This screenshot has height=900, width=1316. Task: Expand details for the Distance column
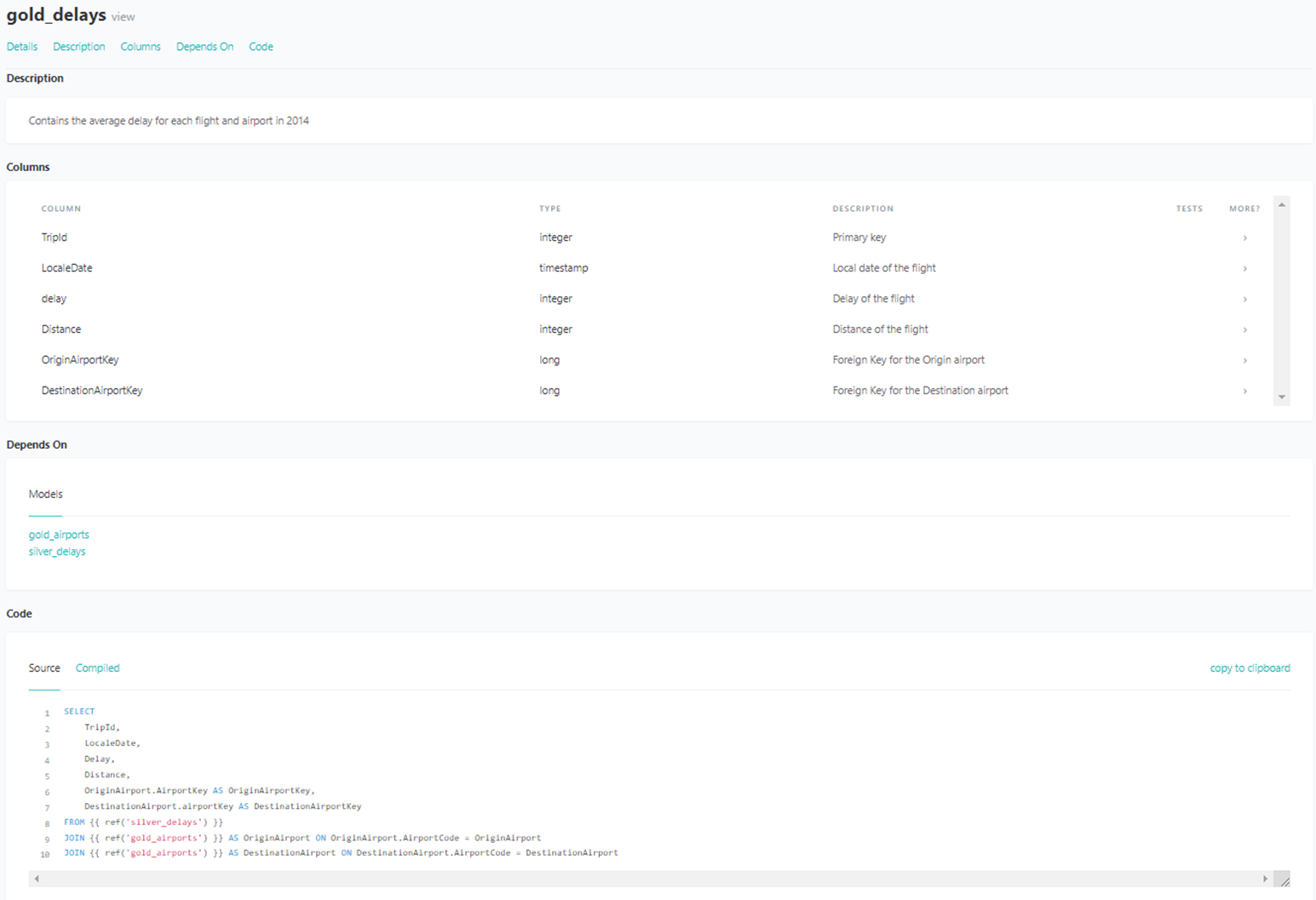(1244, 330)
